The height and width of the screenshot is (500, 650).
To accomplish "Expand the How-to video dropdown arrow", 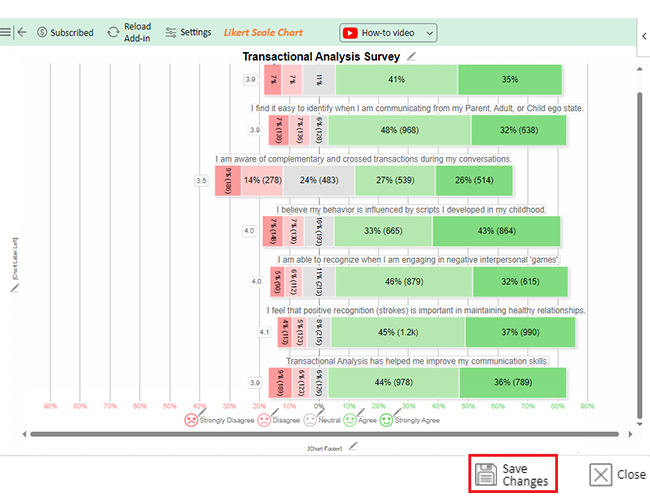I will click(429, 33).
